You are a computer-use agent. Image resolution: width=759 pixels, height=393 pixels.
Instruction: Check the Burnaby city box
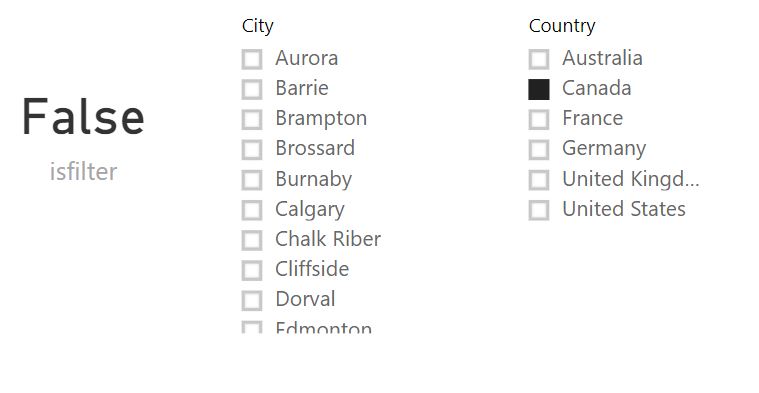[x=252, y=180]
